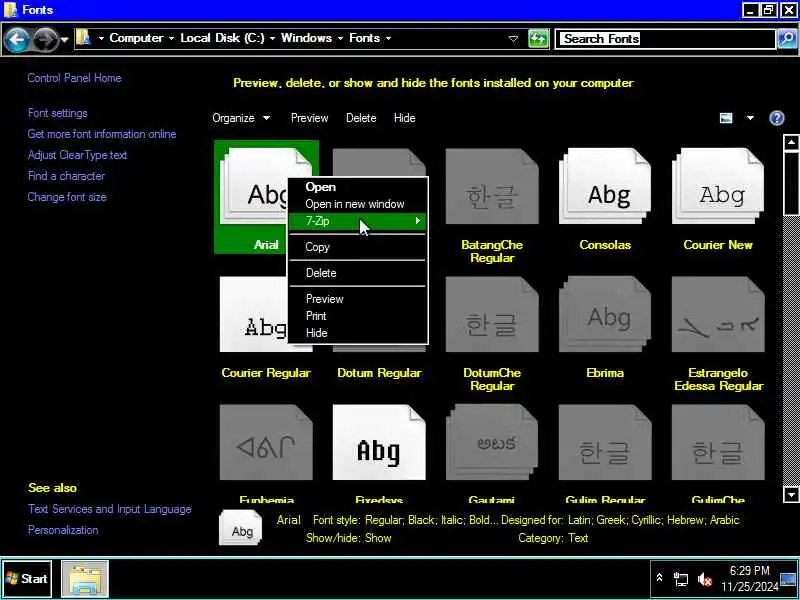This screenshot has width=800, height=600.
Task: Expand the Fonts breadcrumb arrow
Action: (389, 38)
